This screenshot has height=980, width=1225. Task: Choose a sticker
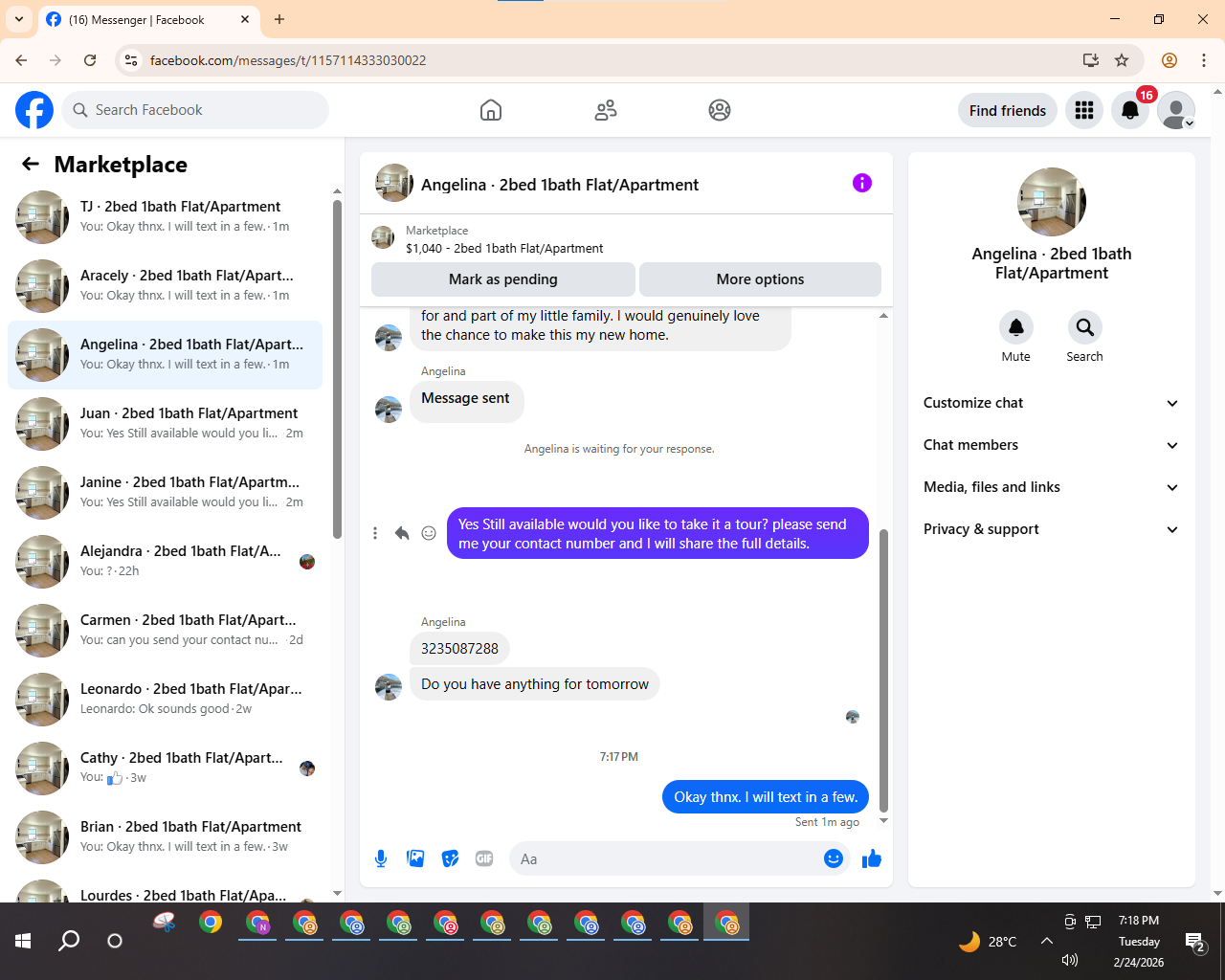[450, 858]
